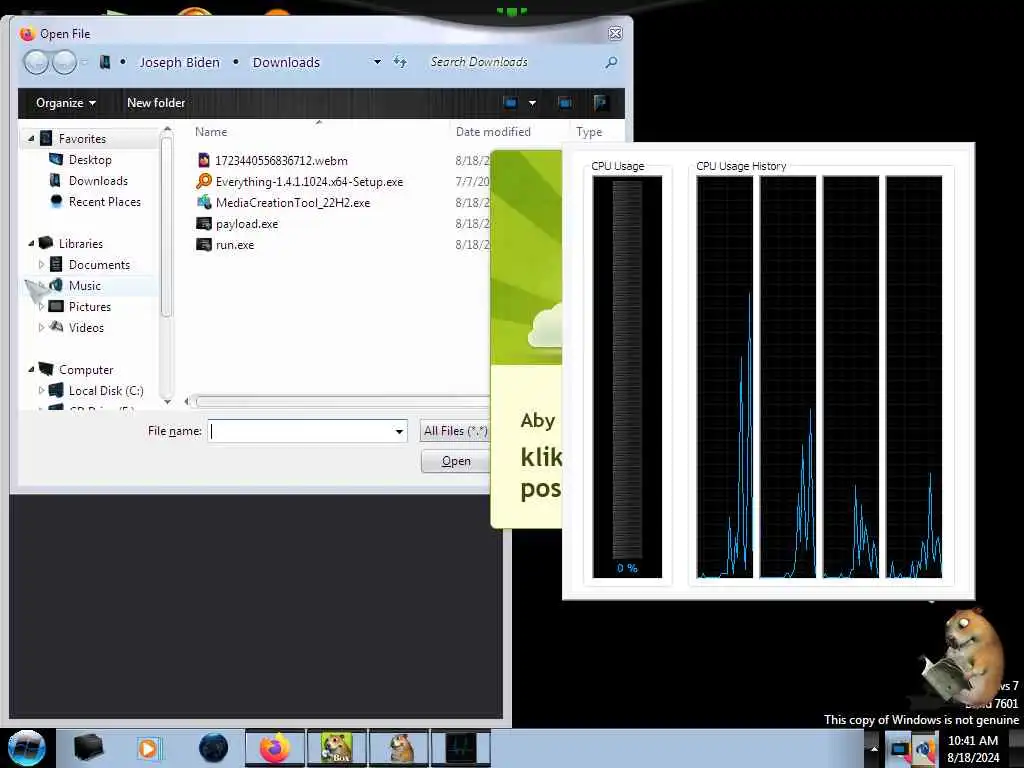Open the Sandboxie taskbar icon
The image size is (1024, 768).
(337, 748)
